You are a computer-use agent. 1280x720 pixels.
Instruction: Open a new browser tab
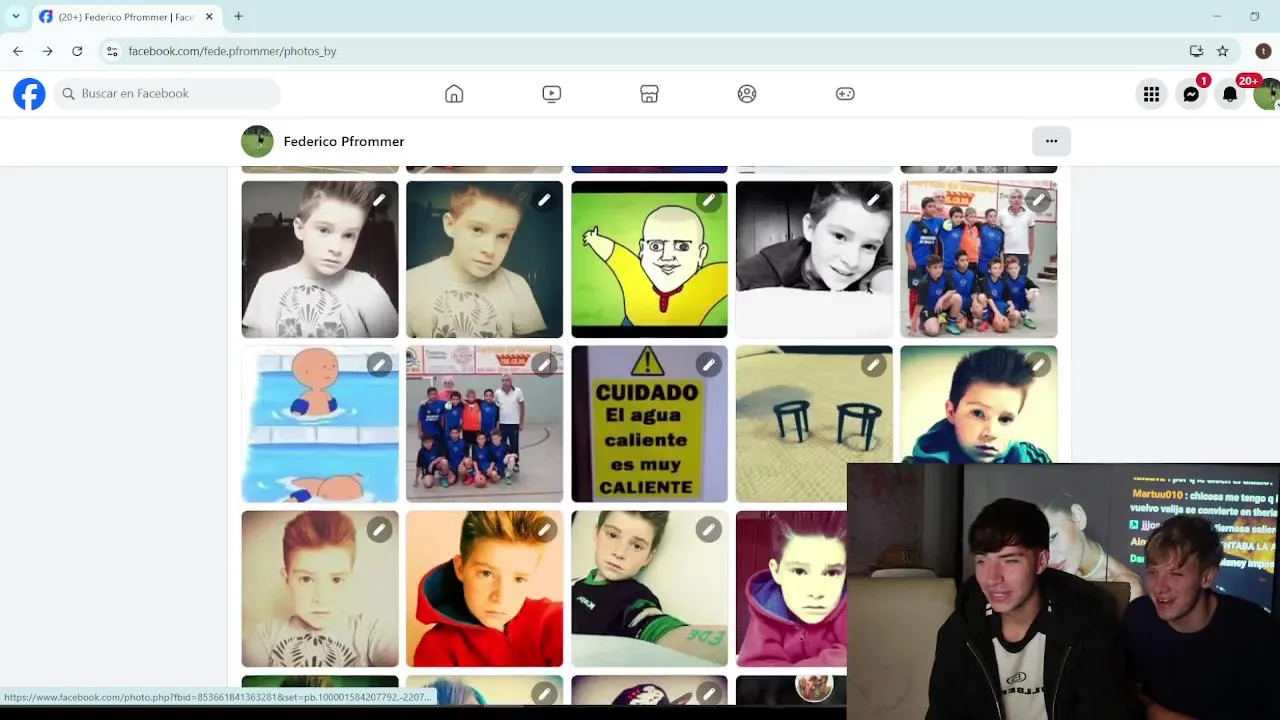coord(238,16)
